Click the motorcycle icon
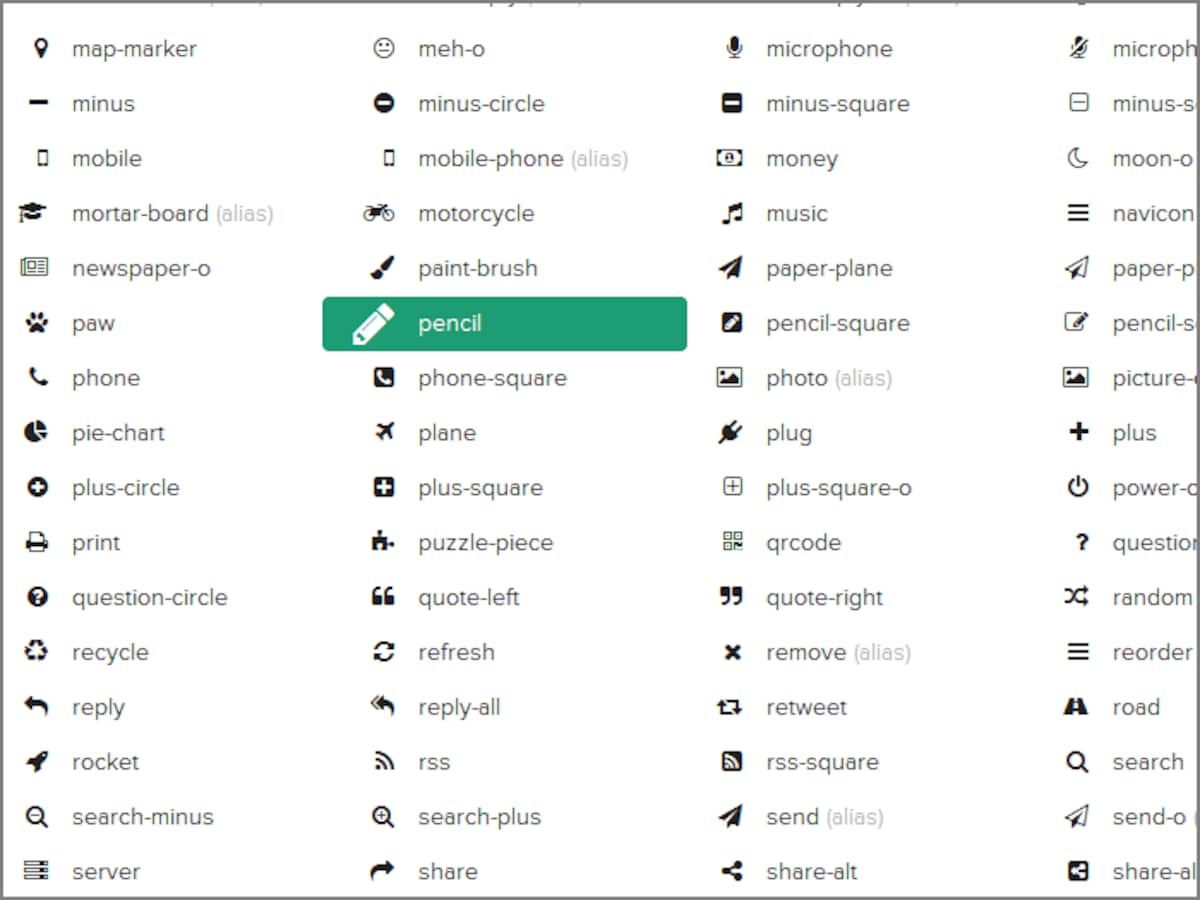This screenshot has width=1200, height=900. pos(379,213)
